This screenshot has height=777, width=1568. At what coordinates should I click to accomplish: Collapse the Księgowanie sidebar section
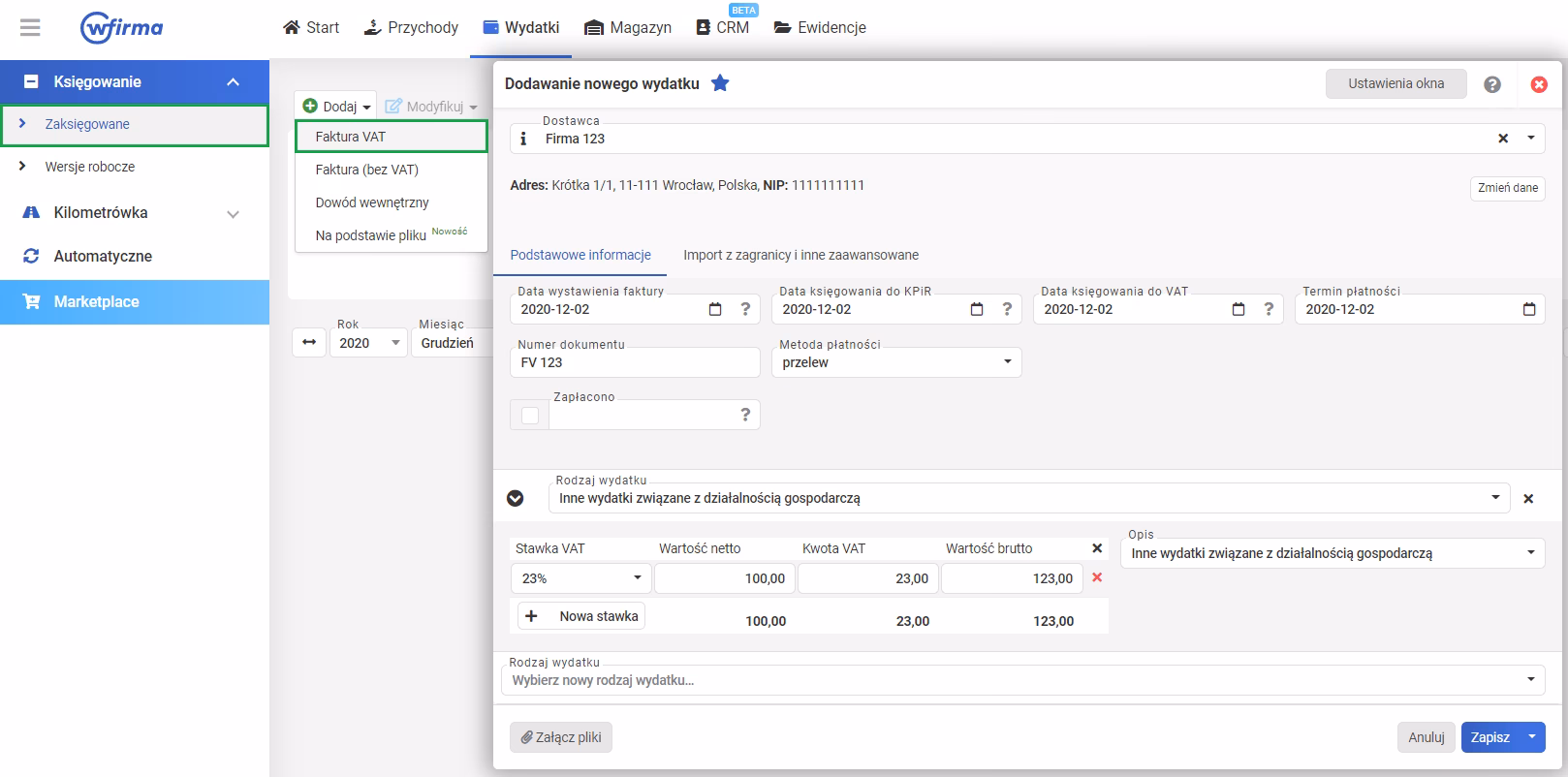[x=233, y=82]
